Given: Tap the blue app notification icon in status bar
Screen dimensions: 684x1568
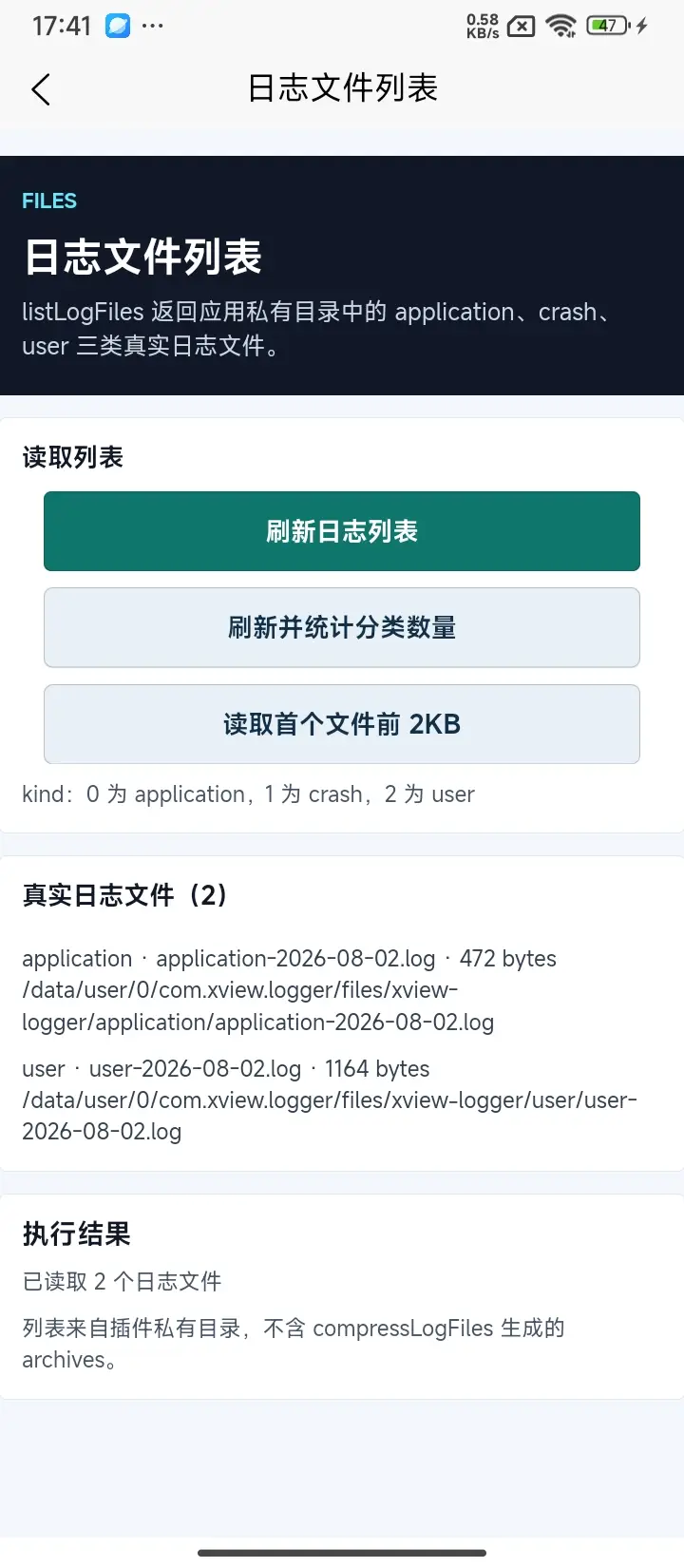Looking at the screenshot, I should pos(118,26).
